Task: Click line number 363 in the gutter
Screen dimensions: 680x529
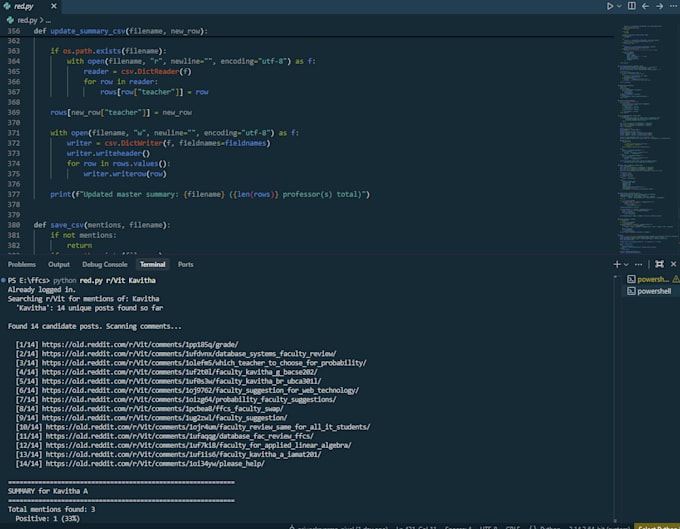Action: (14, 51)
